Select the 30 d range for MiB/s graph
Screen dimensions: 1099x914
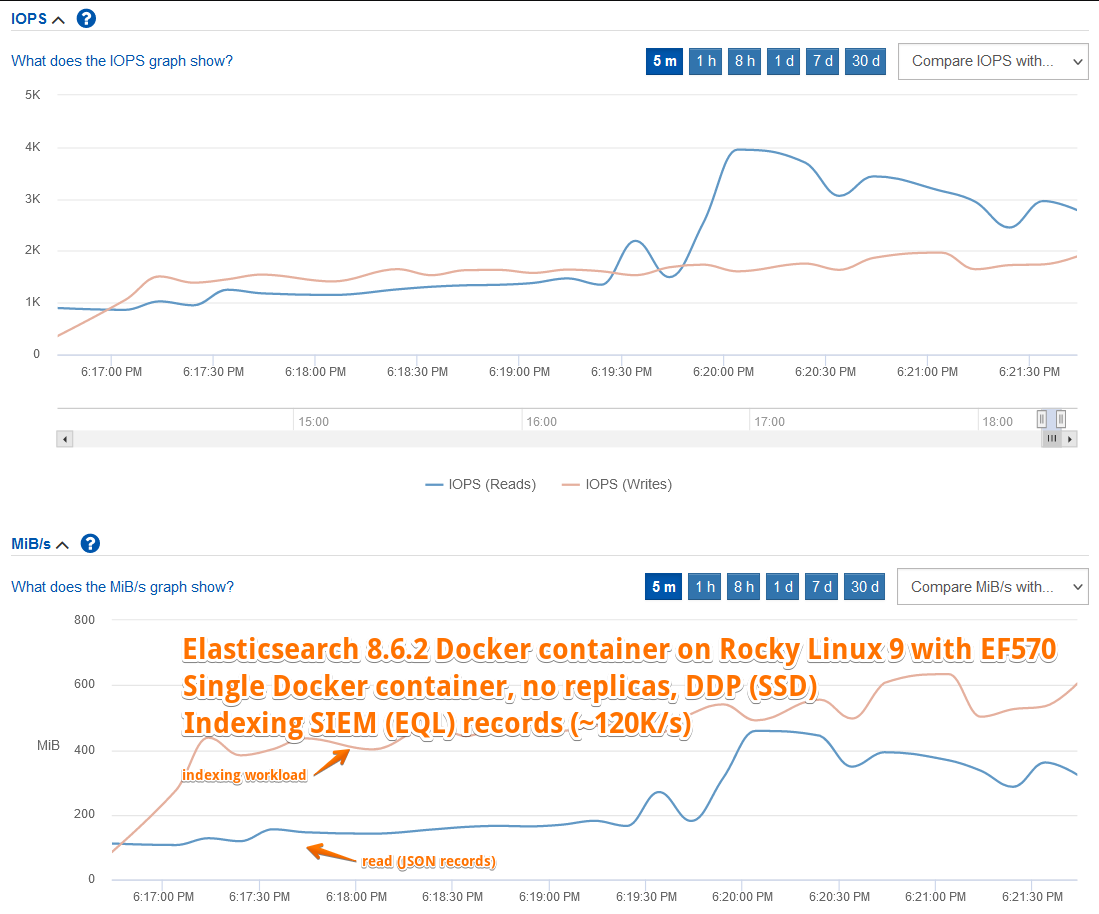point(864,587)
